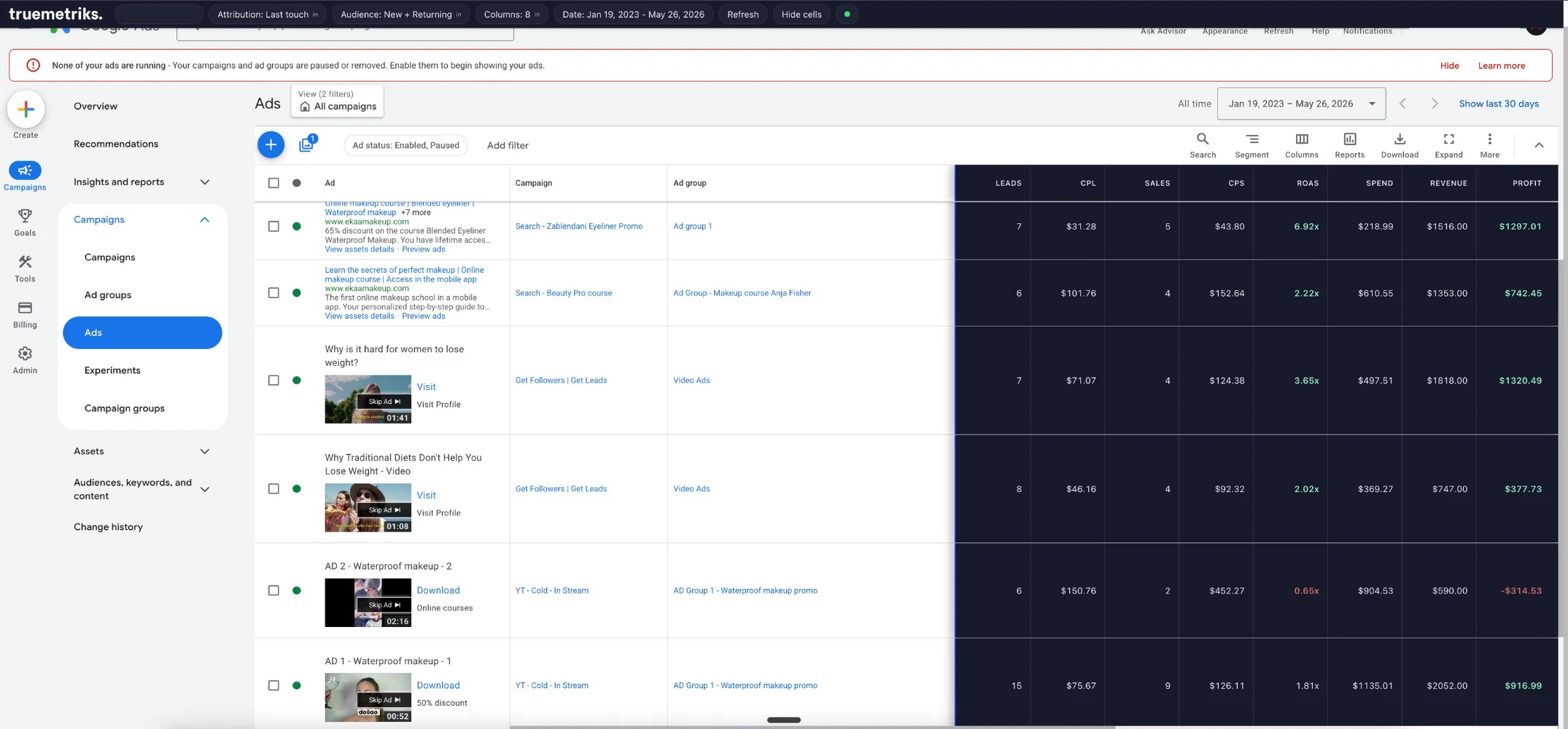Expand Insights and reports section
The image size is (1568, 729).
coord(205,182)
